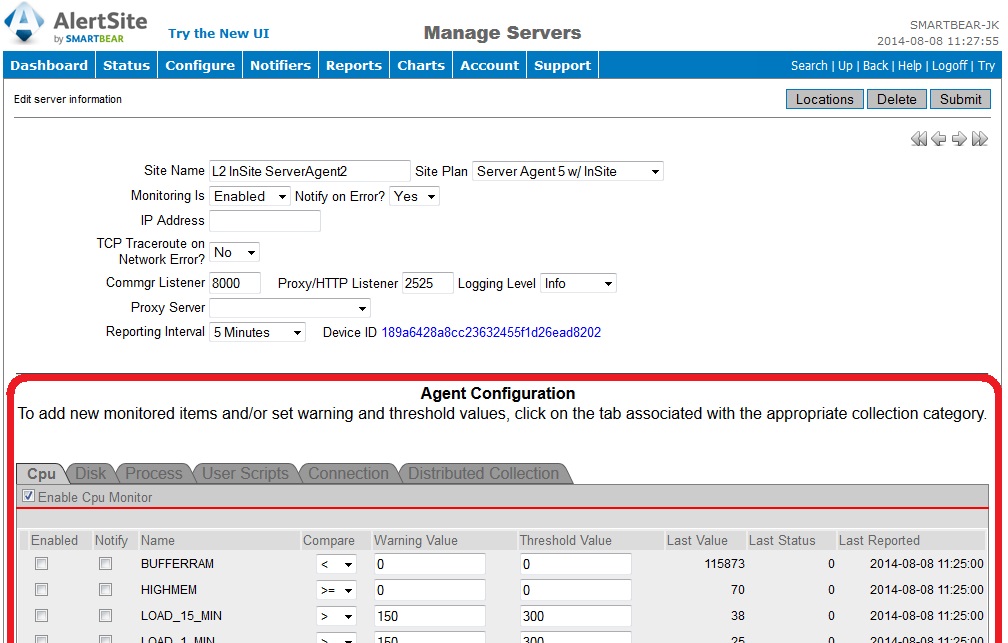Click the Delete button

pos(897,99)
